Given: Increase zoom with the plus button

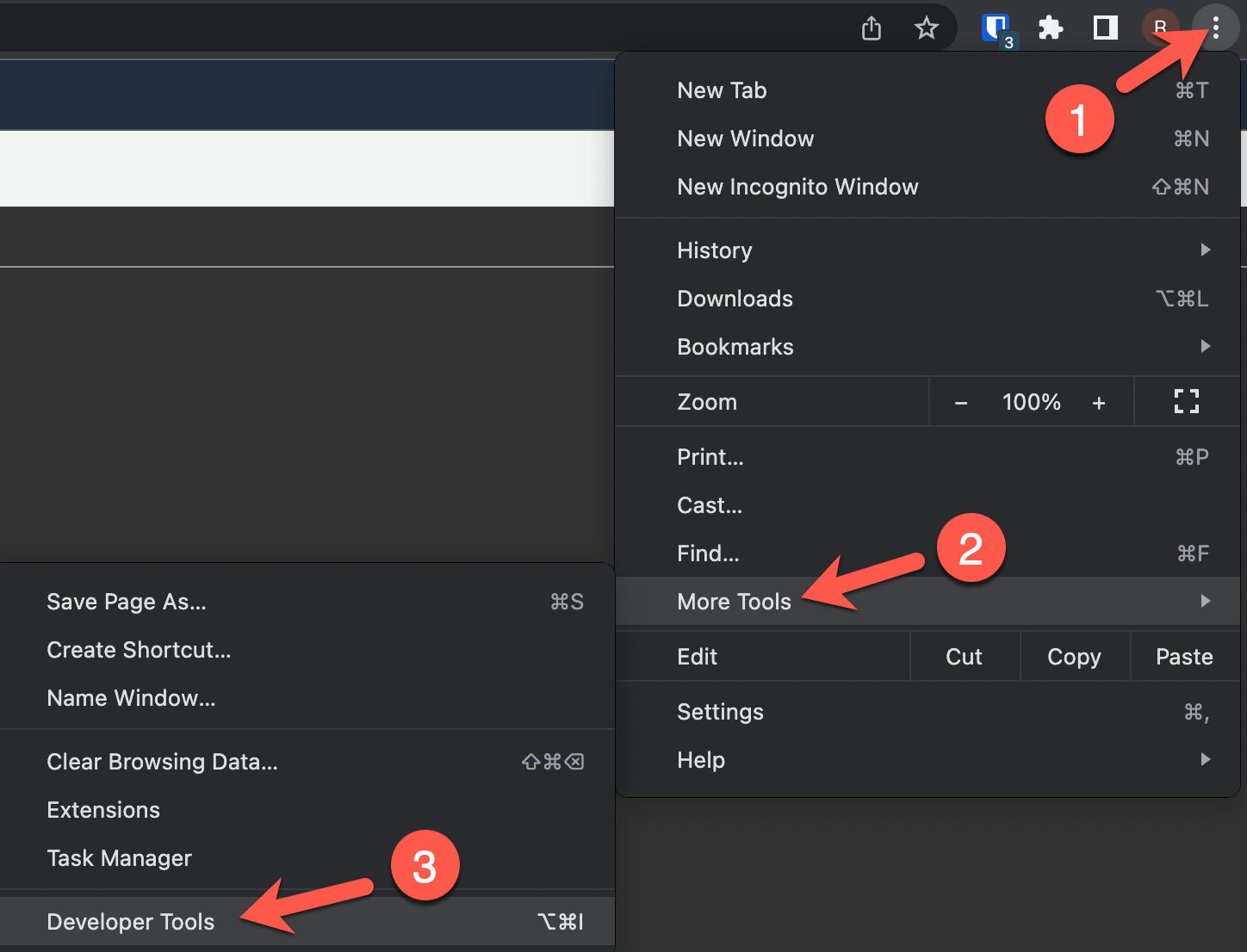Looking at the screenshot, I should 1098,403.
